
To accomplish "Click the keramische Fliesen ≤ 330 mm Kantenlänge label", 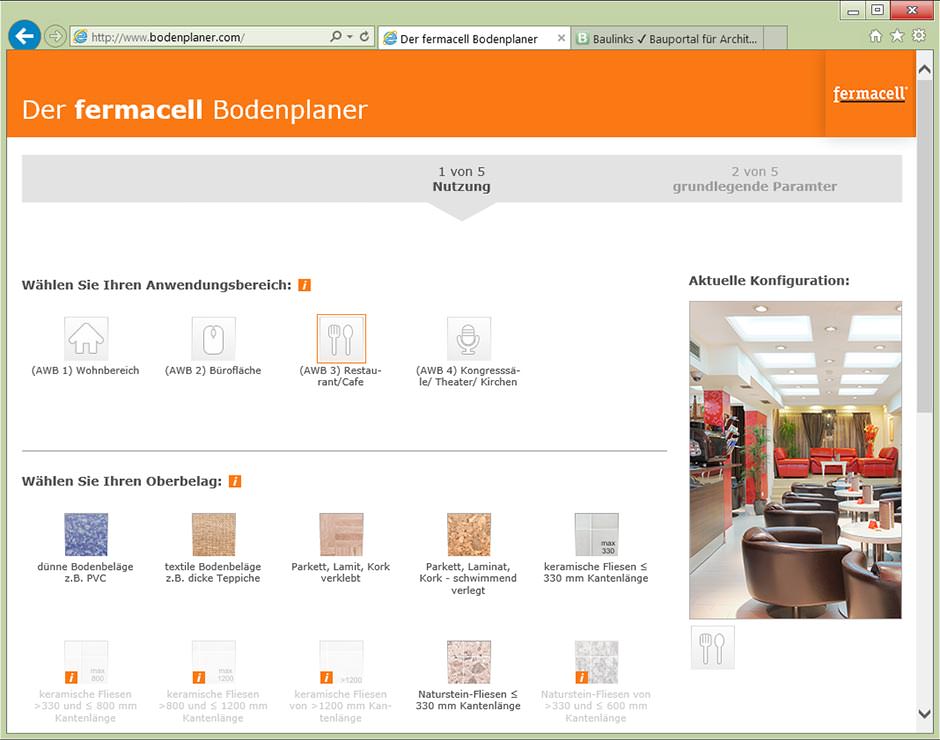I will coord(596,572).
